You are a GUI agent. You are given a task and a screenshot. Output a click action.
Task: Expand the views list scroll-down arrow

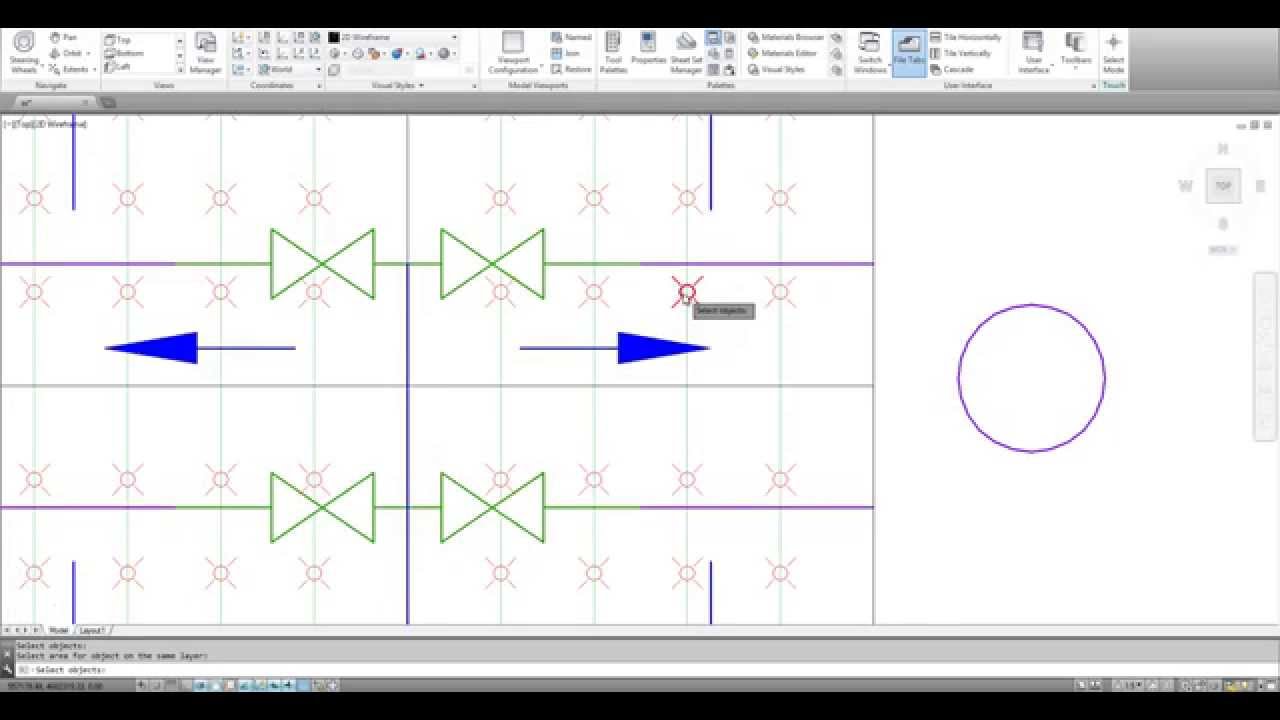180,56
